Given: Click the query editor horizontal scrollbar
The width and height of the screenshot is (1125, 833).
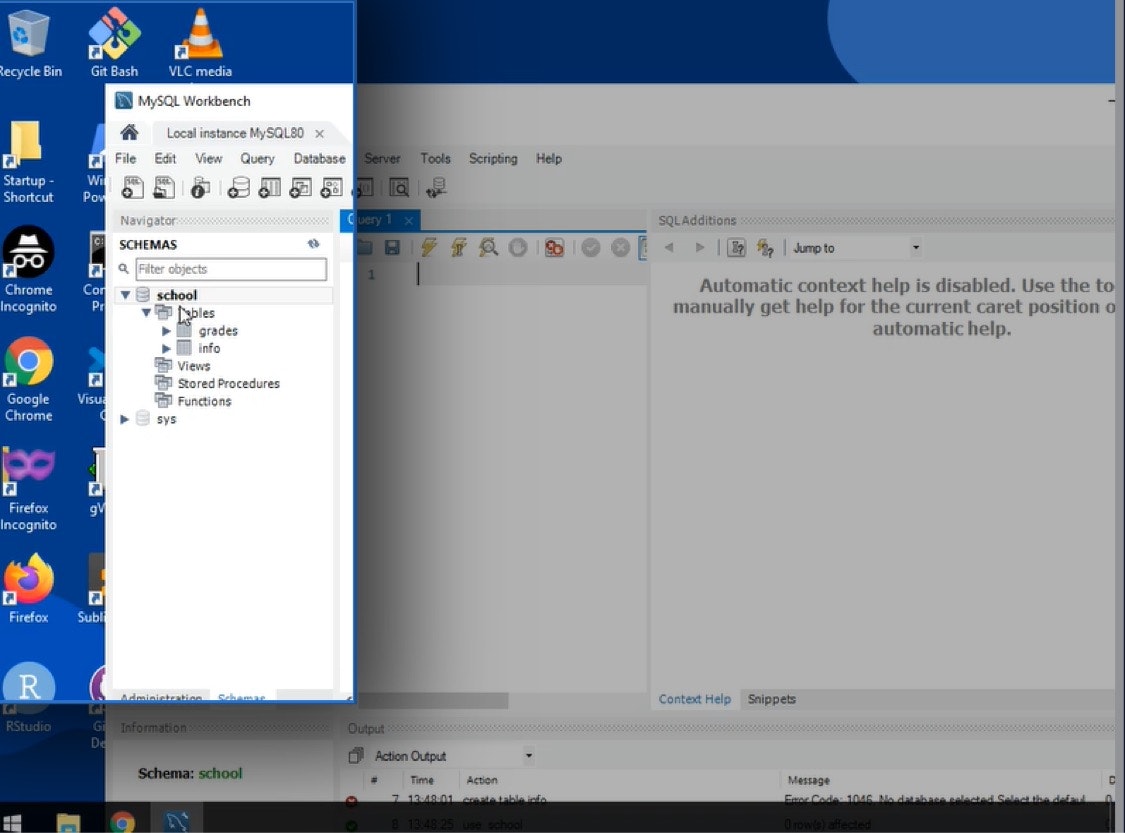Looking at the screenshot, I should tap(433, 700).
